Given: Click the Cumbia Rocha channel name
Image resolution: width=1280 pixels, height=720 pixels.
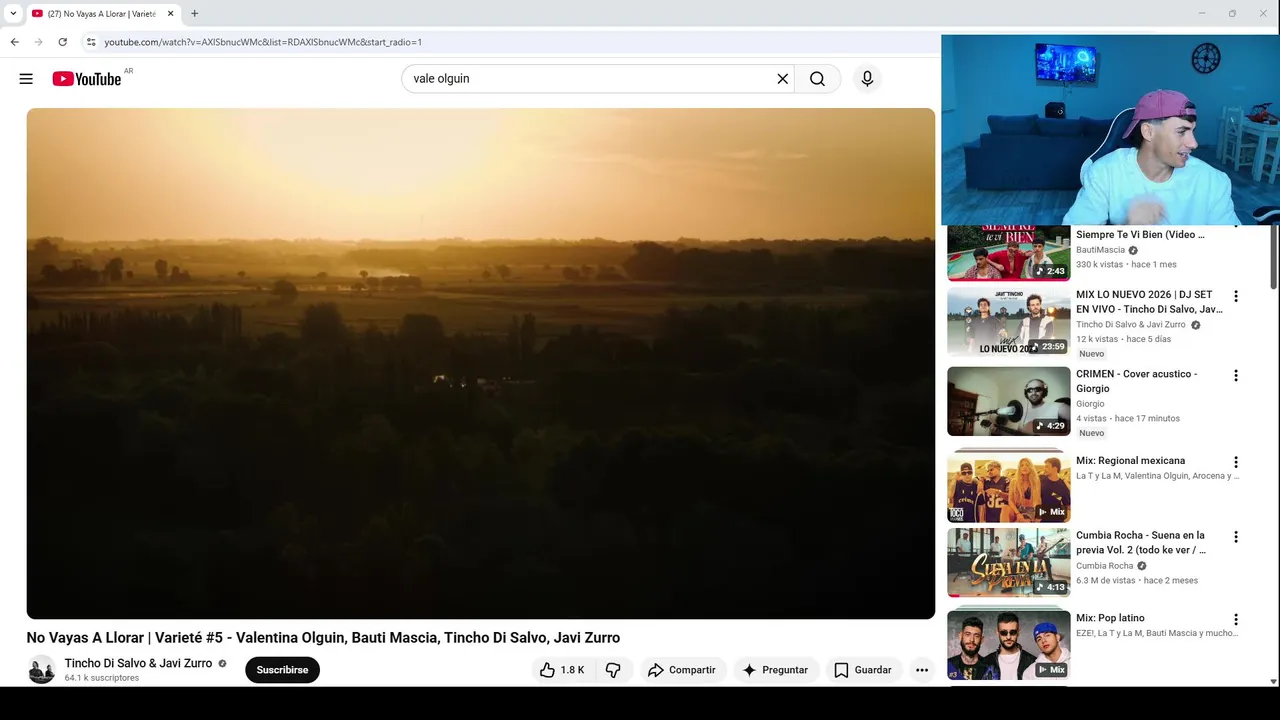Looking at the screenshot, I should coord(1104,566).
